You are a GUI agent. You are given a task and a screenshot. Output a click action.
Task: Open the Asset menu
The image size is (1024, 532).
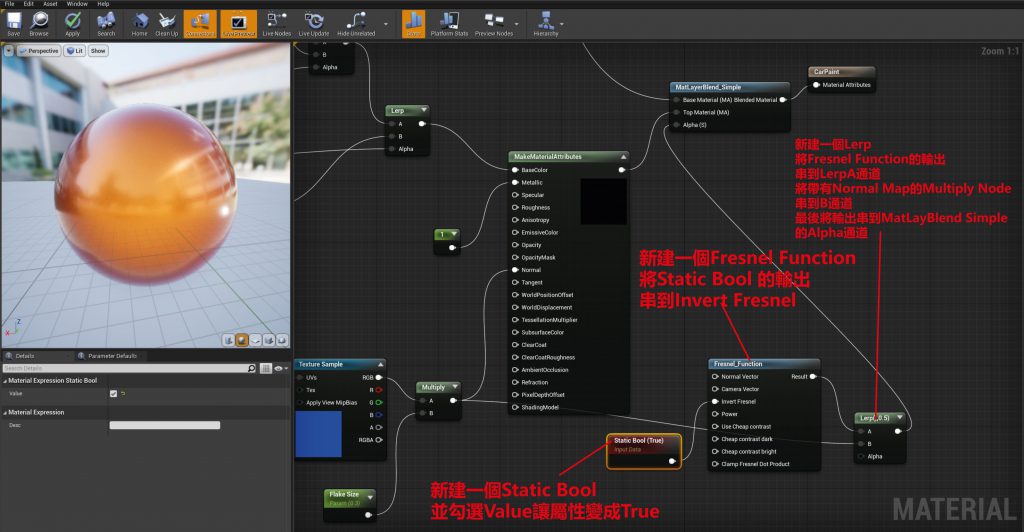[x=50, y=4]
